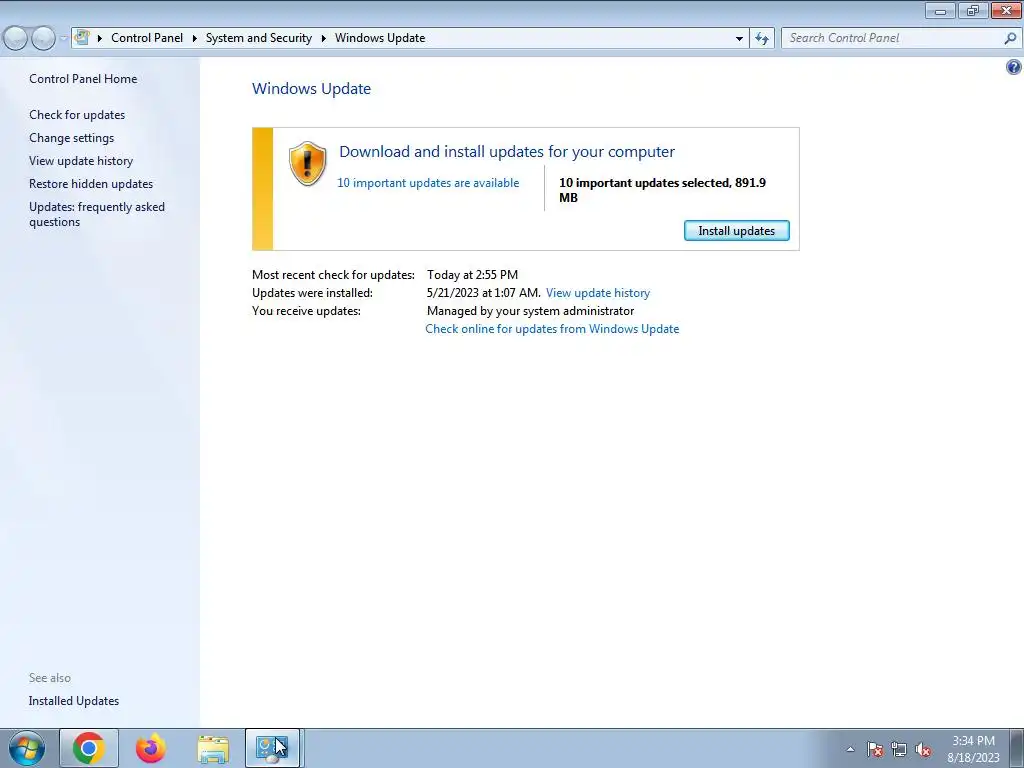Open View update history in the sidebar
Screen dimensions: 1024x768
(81, 161)
